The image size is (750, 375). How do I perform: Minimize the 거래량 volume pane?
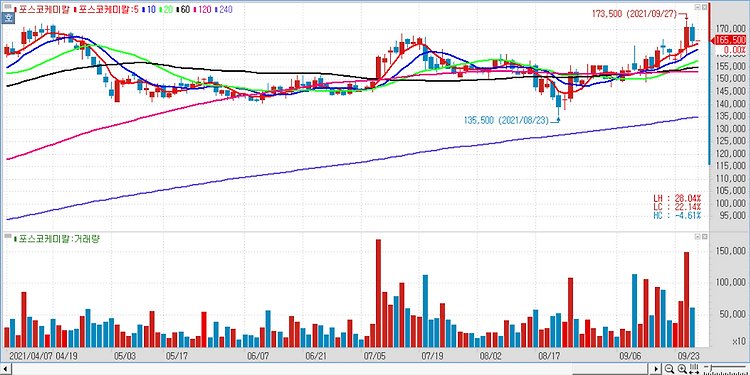[x=697, y=238]
